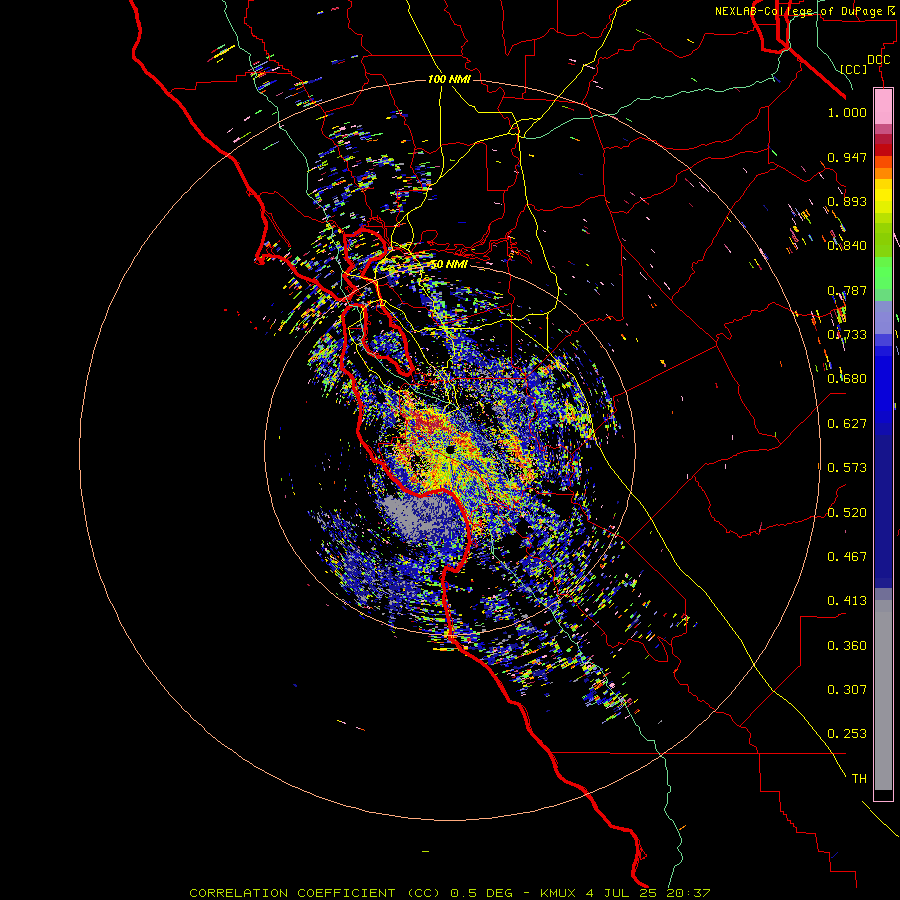
Task: Click the 0.253 scale value
Action: [x=847, y=734]
